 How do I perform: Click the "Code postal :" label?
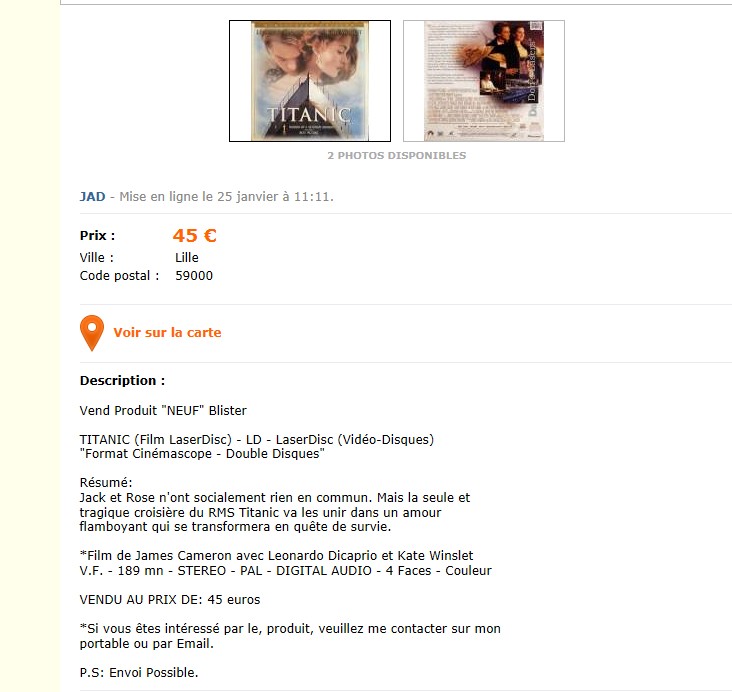click(x=120, y=276)
